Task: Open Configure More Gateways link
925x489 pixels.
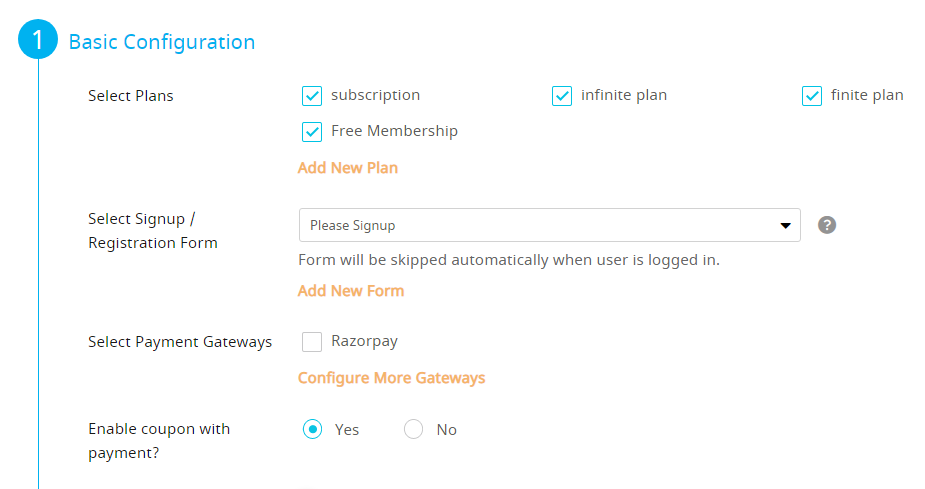Action: coord(391,378)
